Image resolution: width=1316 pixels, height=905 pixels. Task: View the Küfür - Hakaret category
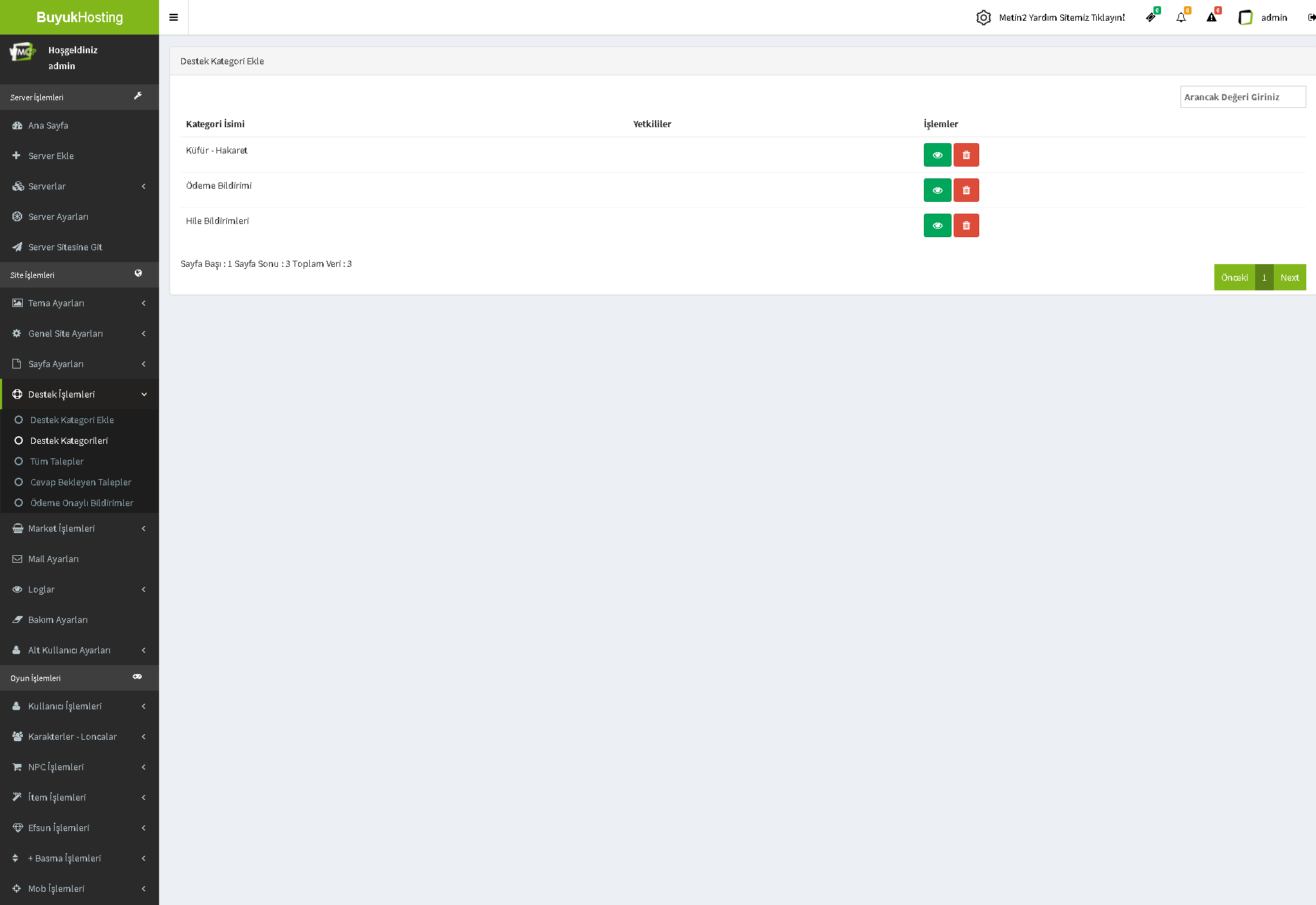[937, 155]
